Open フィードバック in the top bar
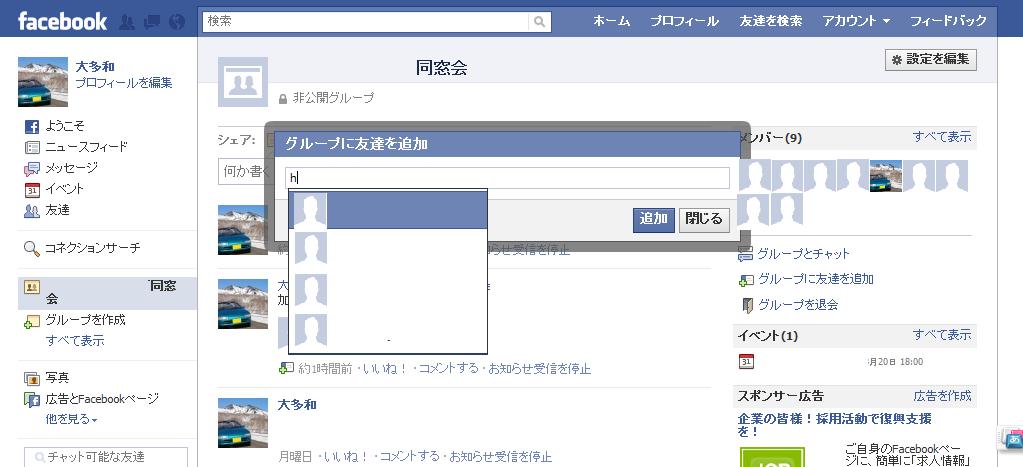This screenshot has width=1023, height=467. pyautogui.click(x=948, y=21)
